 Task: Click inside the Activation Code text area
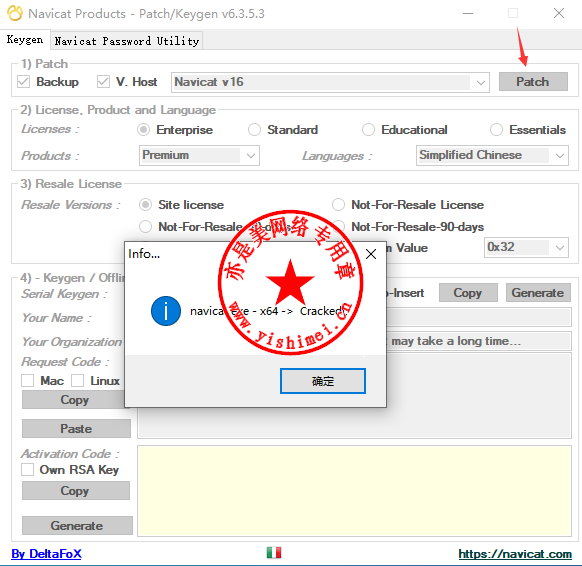(x=354, y=491)
